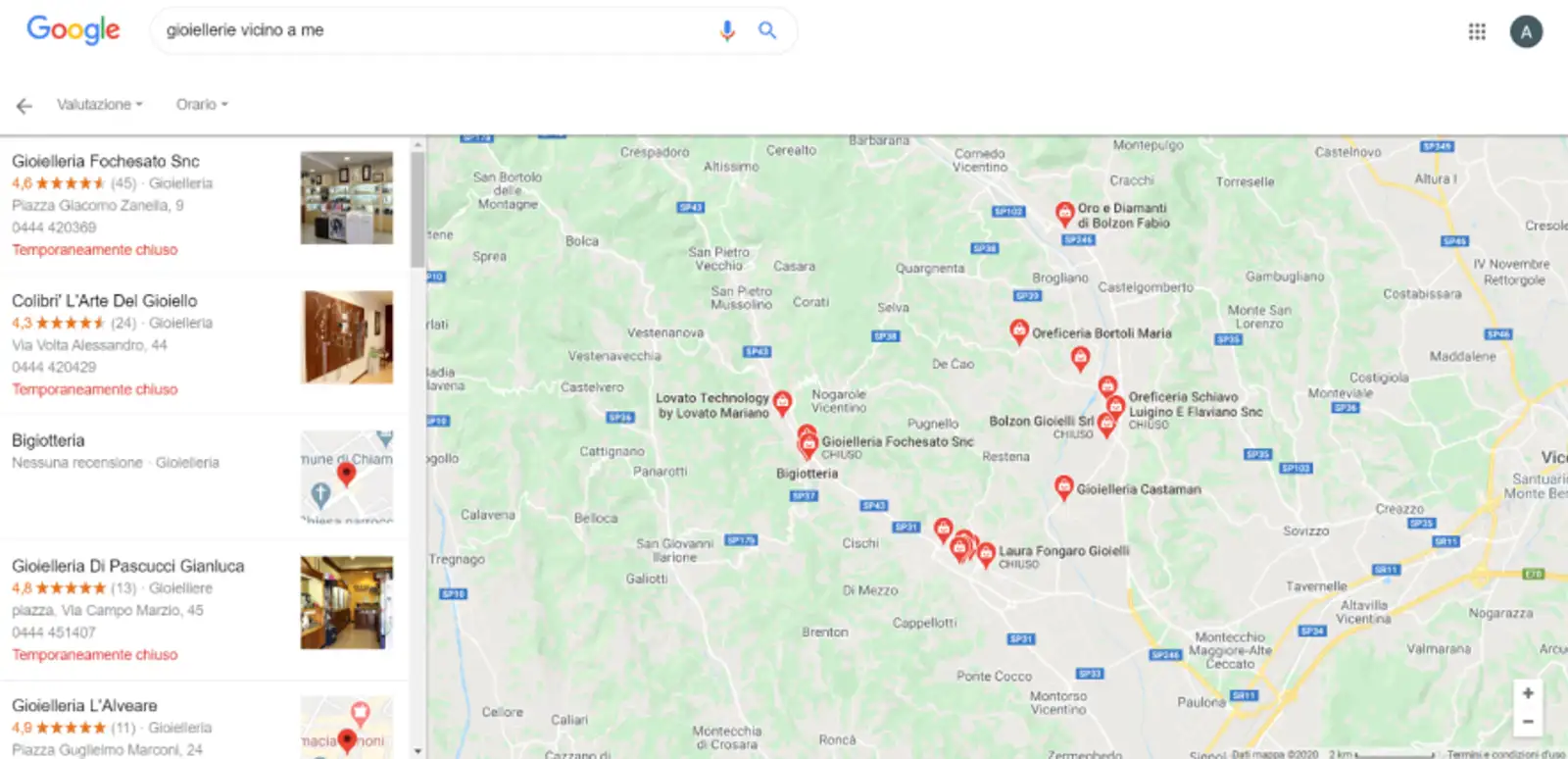Select the Gioielleria Castaman map pin

[1063, 487]
